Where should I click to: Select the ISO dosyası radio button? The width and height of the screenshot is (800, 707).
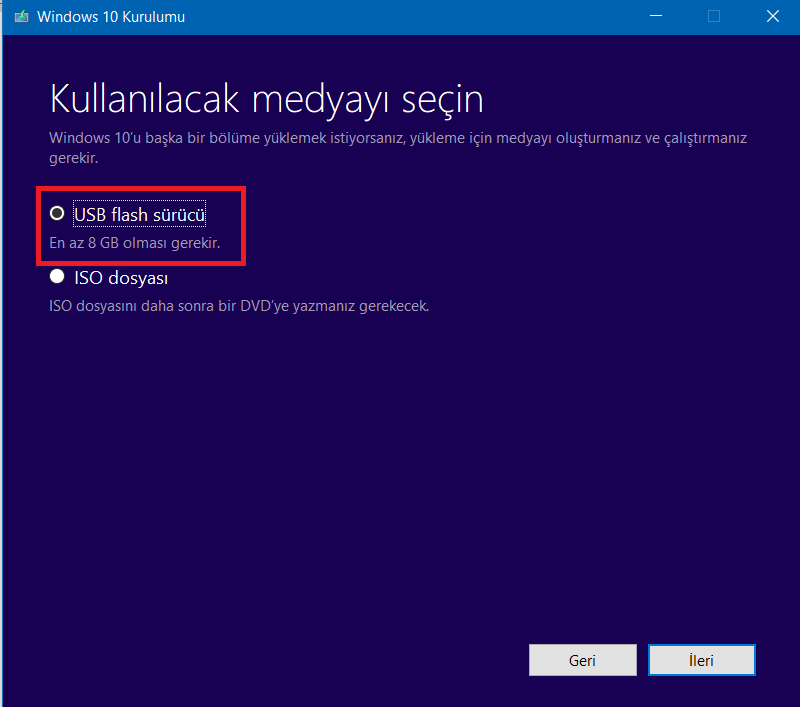pyautogui.click(x=57, y=276)
